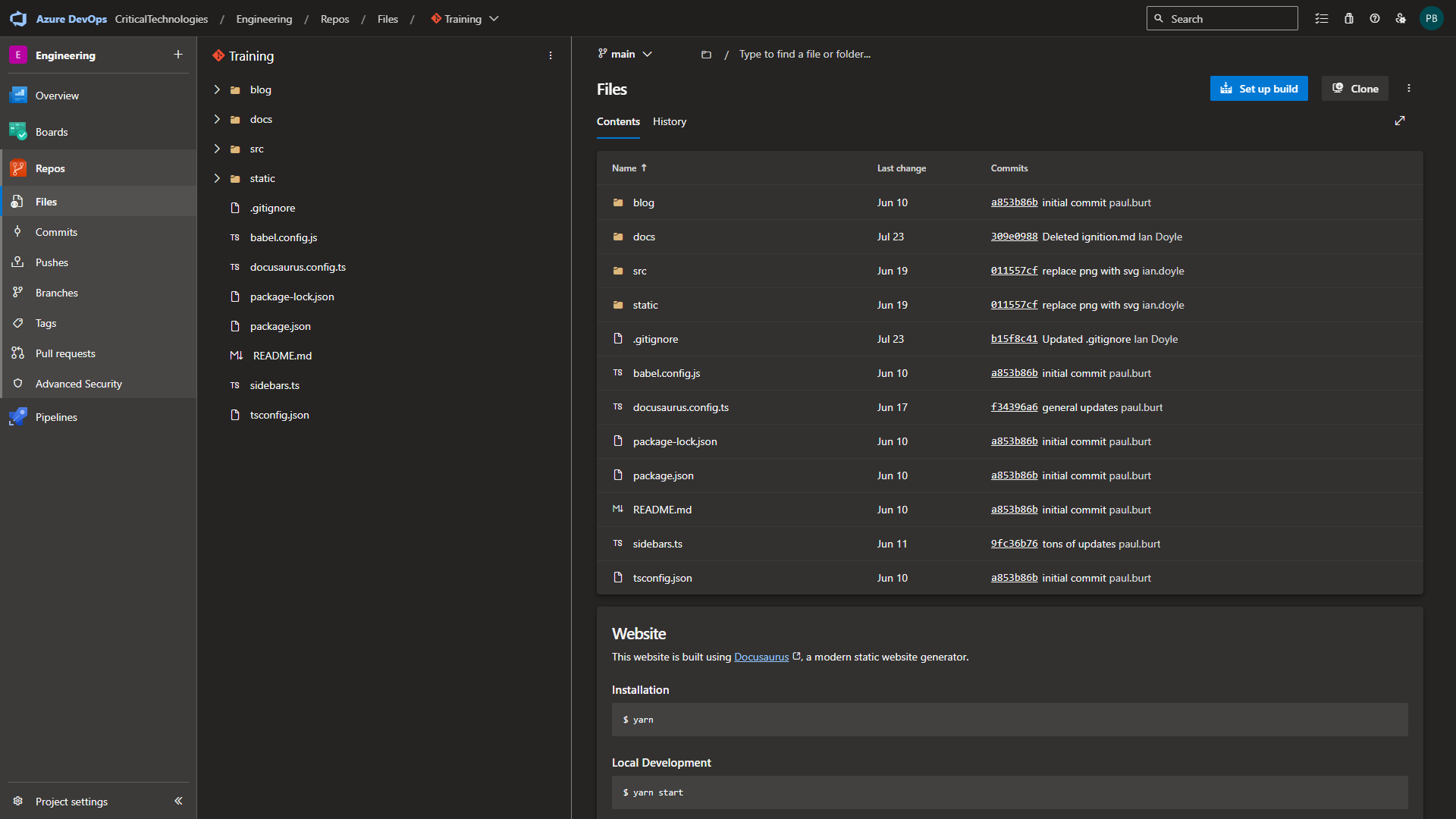The image size is (1456, 819).
Task: Open Boards from the sidebar
Action: pyautogui.click(x=52, y=132)
